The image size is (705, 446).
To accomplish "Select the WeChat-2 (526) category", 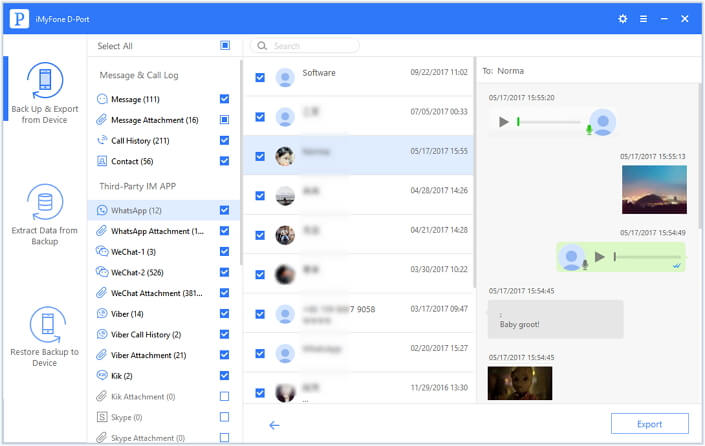I will [164, 272].
